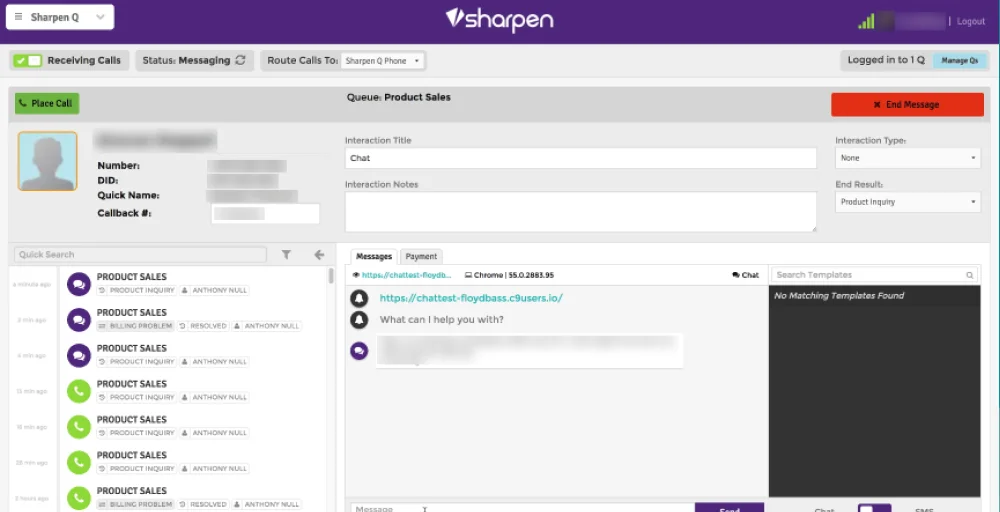Click ANTHONY NULL tag in the '13 min ago' entry
Screen dimensions: 1000x512
[x=214, y=397]
